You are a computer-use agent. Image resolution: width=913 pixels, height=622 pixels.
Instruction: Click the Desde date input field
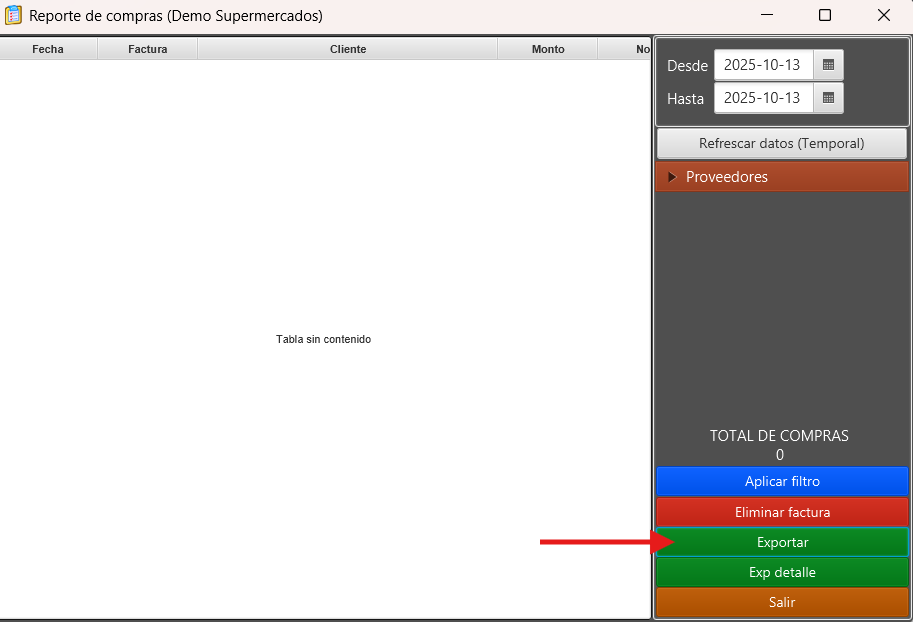point(763,65)
